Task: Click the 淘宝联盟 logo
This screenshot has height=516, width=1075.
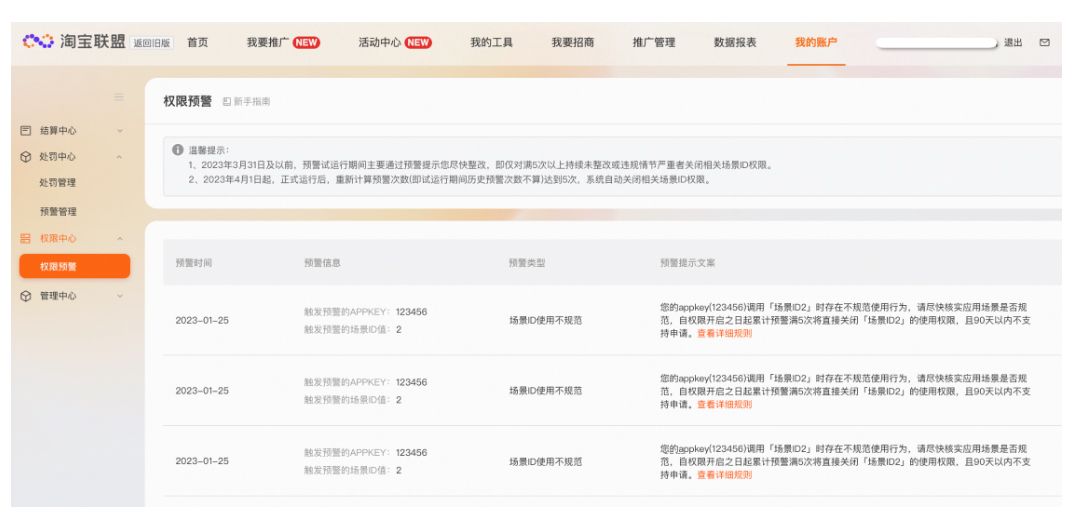Action: click(x=73, y=42)
